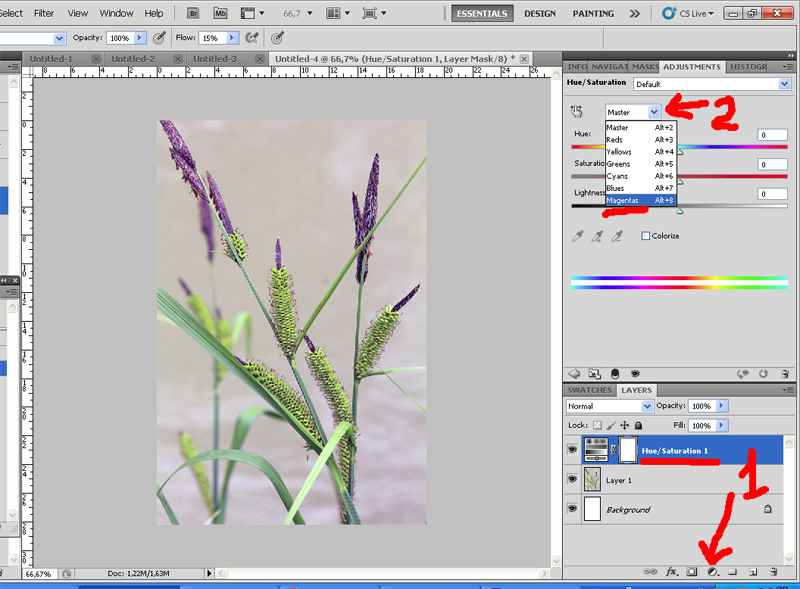Click the Lightness slider handle

point(680,212)
